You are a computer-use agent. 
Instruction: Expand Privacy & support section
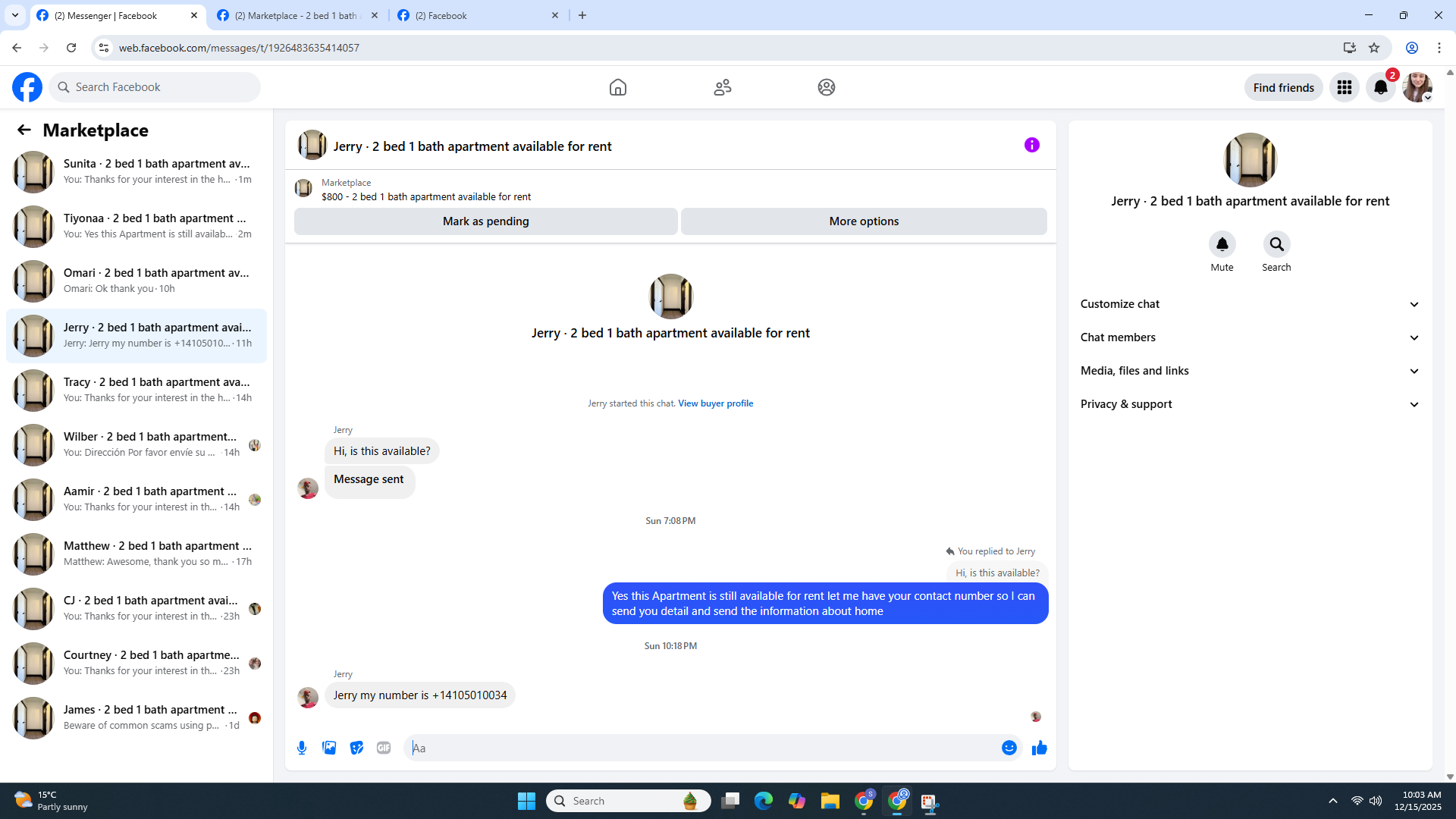[1250, 404]
